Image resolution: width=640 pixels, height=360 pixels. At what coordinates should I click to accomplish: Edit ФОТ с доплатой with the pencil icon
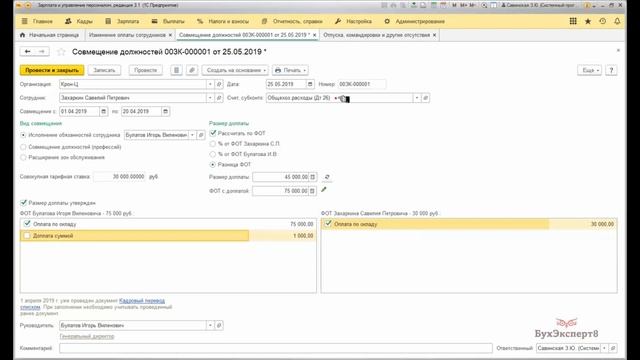pyautogui.click(x=324, y=190)
